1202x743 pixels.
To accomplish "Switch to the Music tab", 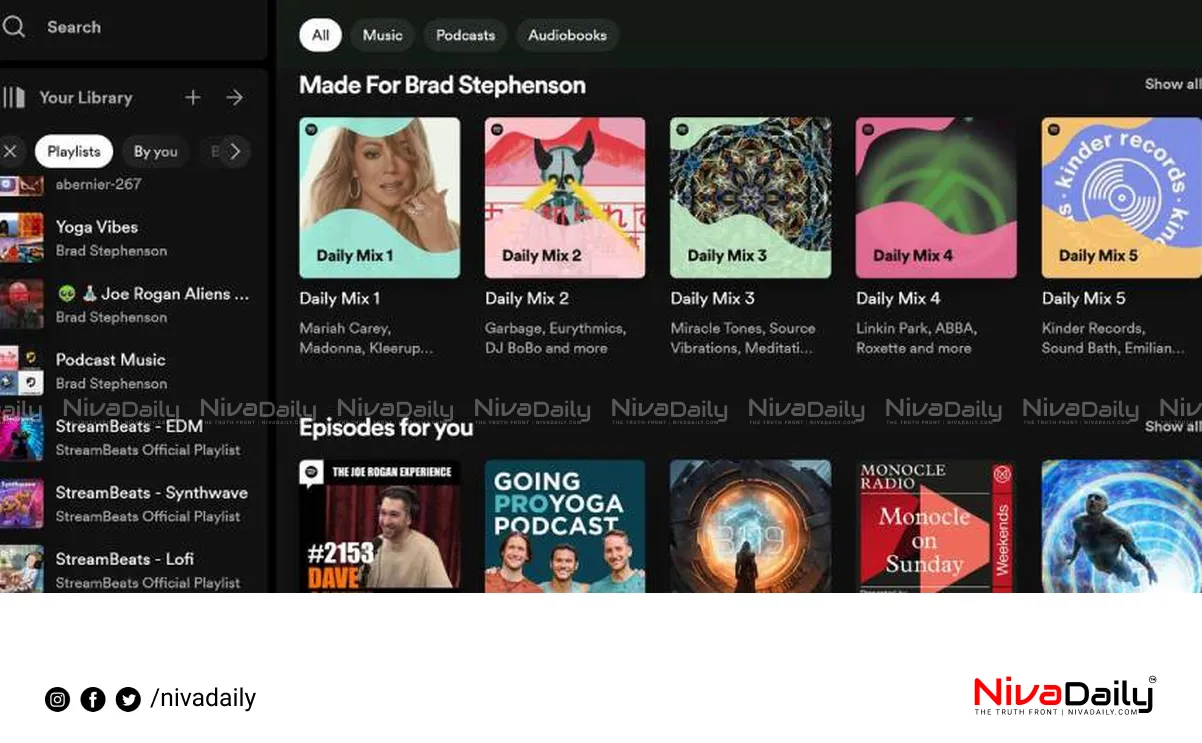I will (x=382, y=35).
